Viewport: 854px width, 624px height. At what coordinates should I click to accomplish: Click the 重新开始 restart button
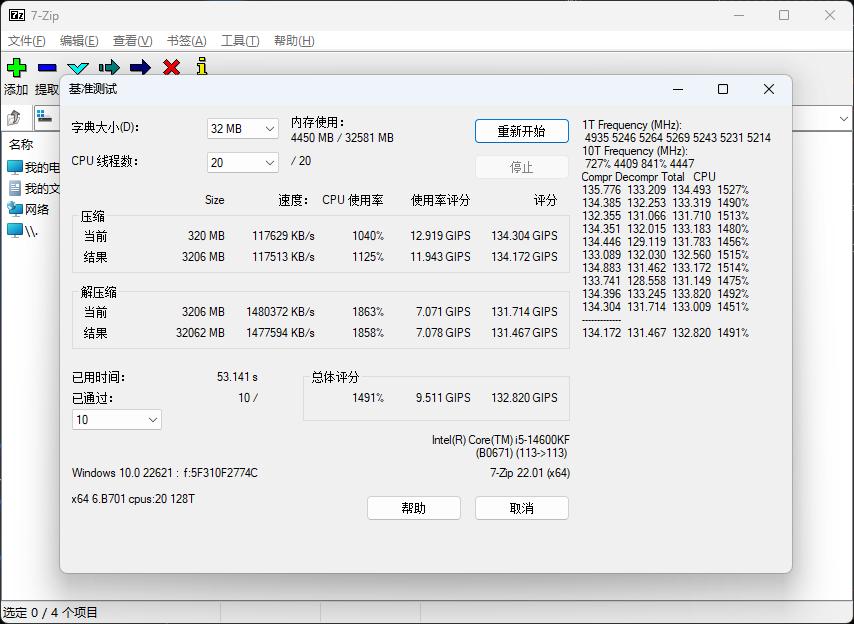click(522, 131)
